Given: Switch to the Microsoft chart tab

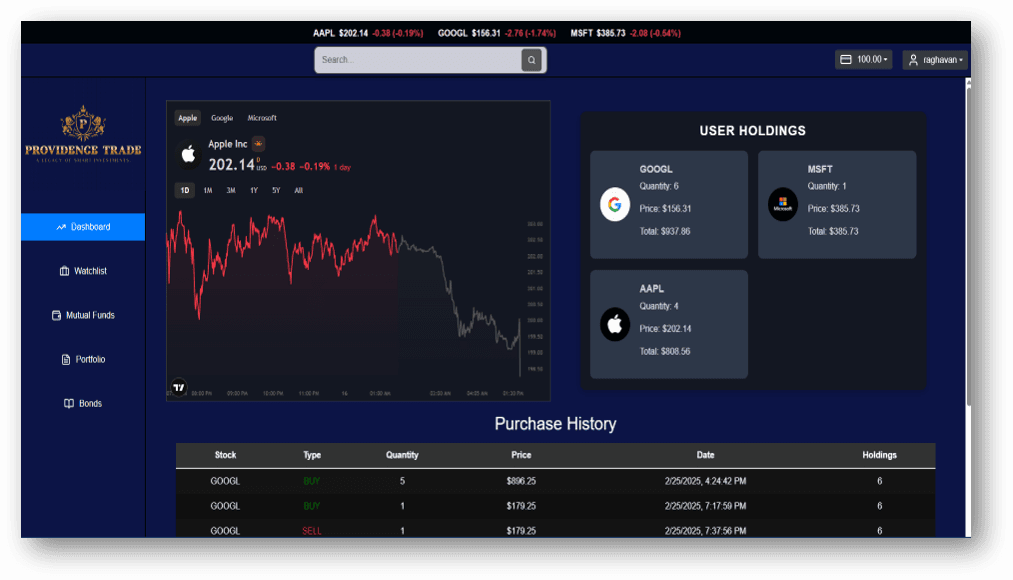Looking at the screenshot, I should click(x=262, y=117).
